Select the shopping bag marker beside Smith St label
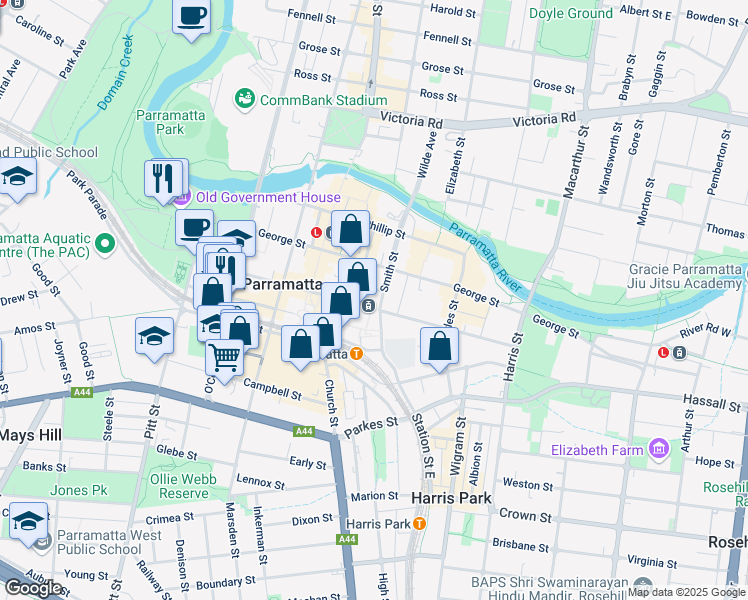 (x=357, y=278)
